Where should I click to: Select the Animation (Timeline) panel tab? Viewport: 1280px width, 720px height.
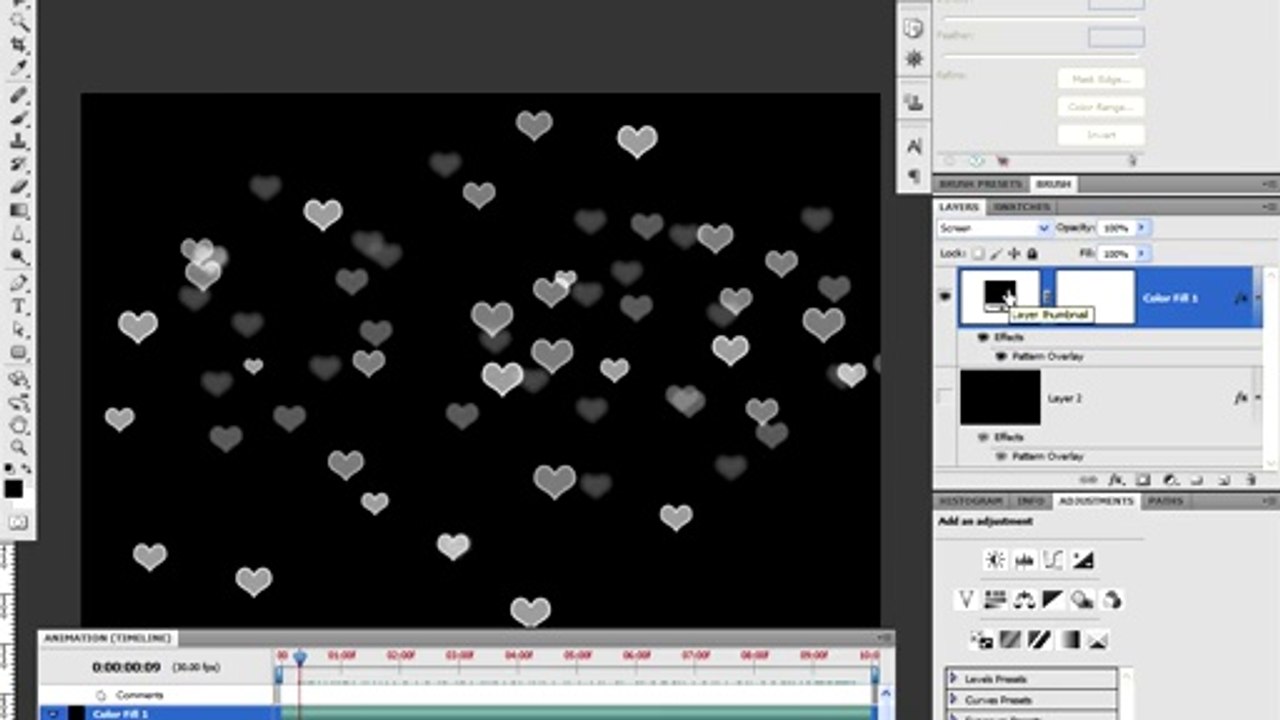coord(107,638)
